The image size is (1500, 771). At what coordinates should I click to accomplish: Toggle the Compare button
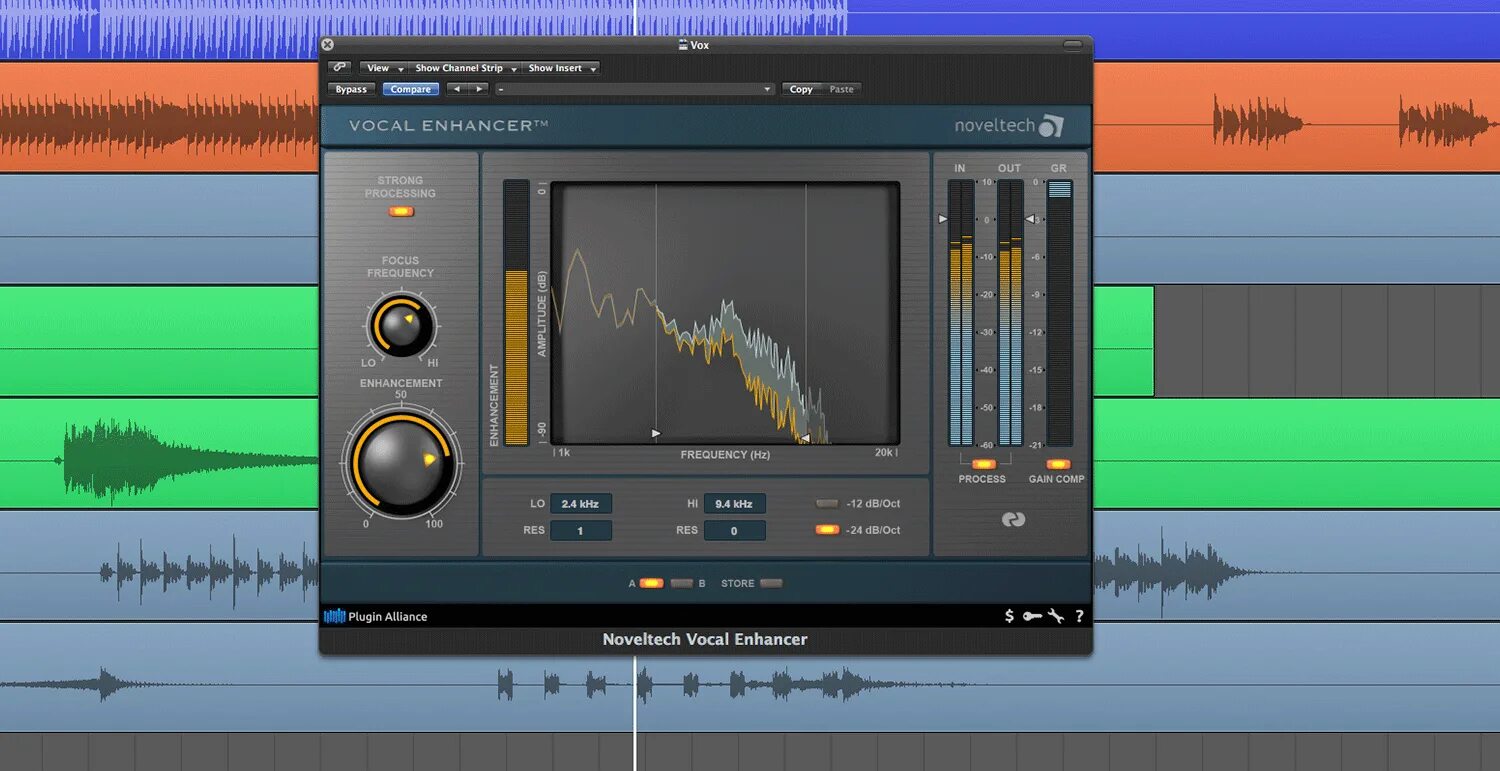coord(411,89)
